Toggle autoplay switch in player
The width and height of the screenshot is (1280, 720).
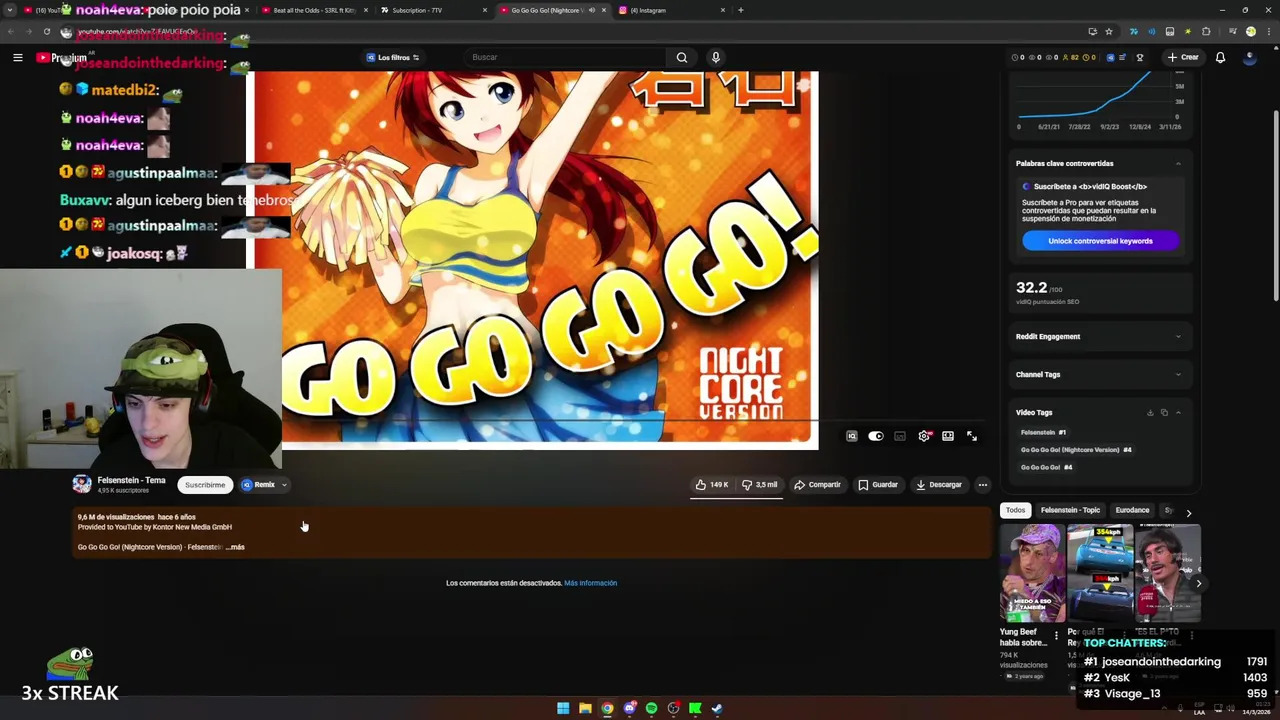pyautogui.click(x=876, y=436)
